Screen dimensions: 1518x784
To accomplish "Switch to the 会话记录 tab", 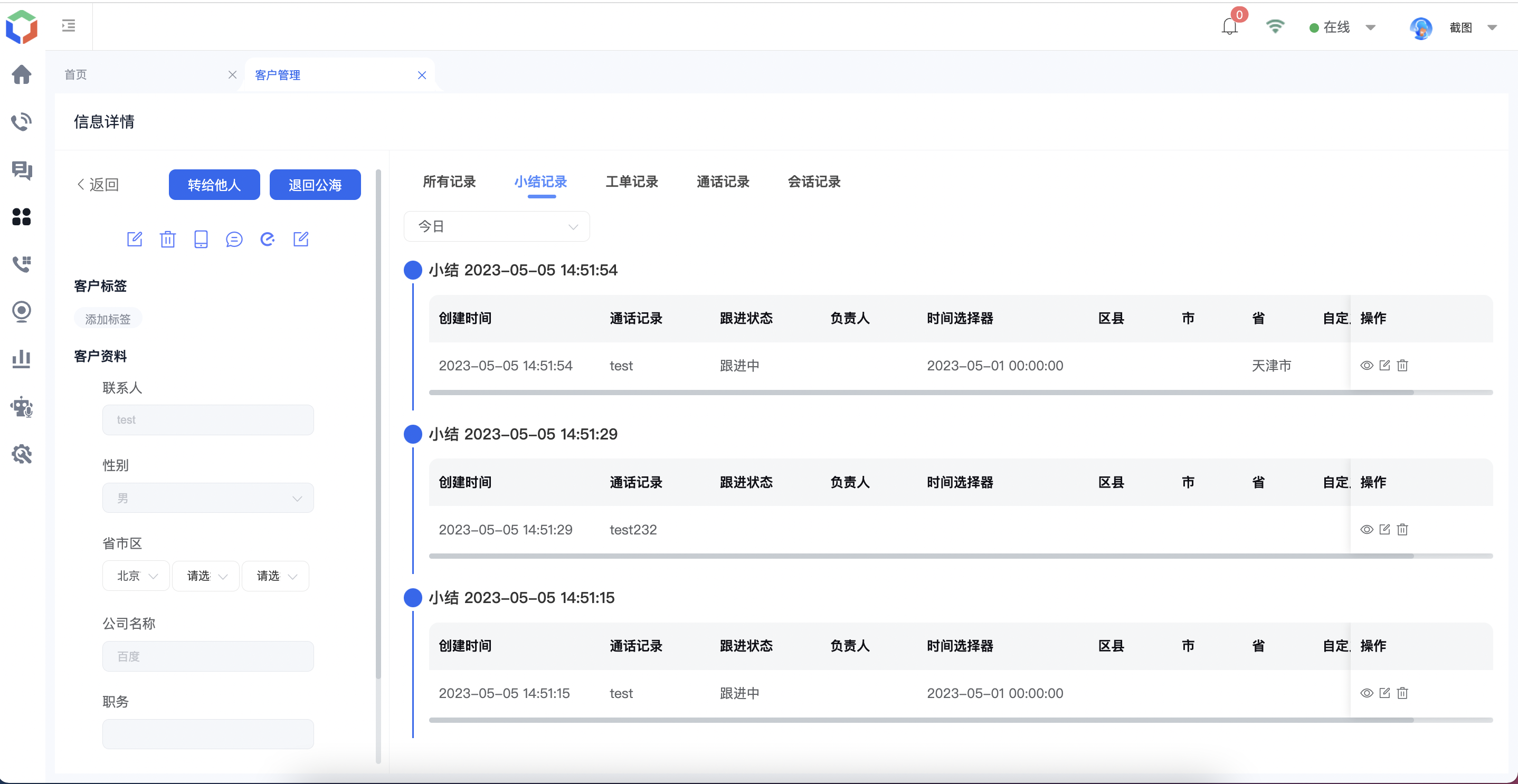I will 814,181.
